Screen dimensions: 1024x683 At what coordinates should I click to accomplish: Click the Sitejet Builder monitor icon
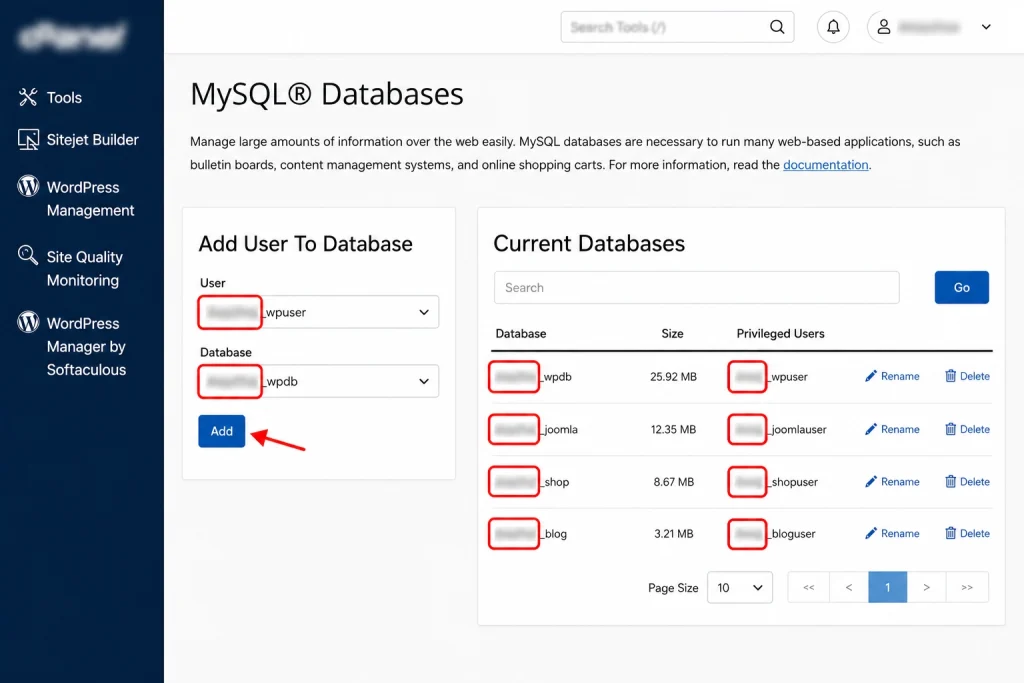(x=28, y=140)
